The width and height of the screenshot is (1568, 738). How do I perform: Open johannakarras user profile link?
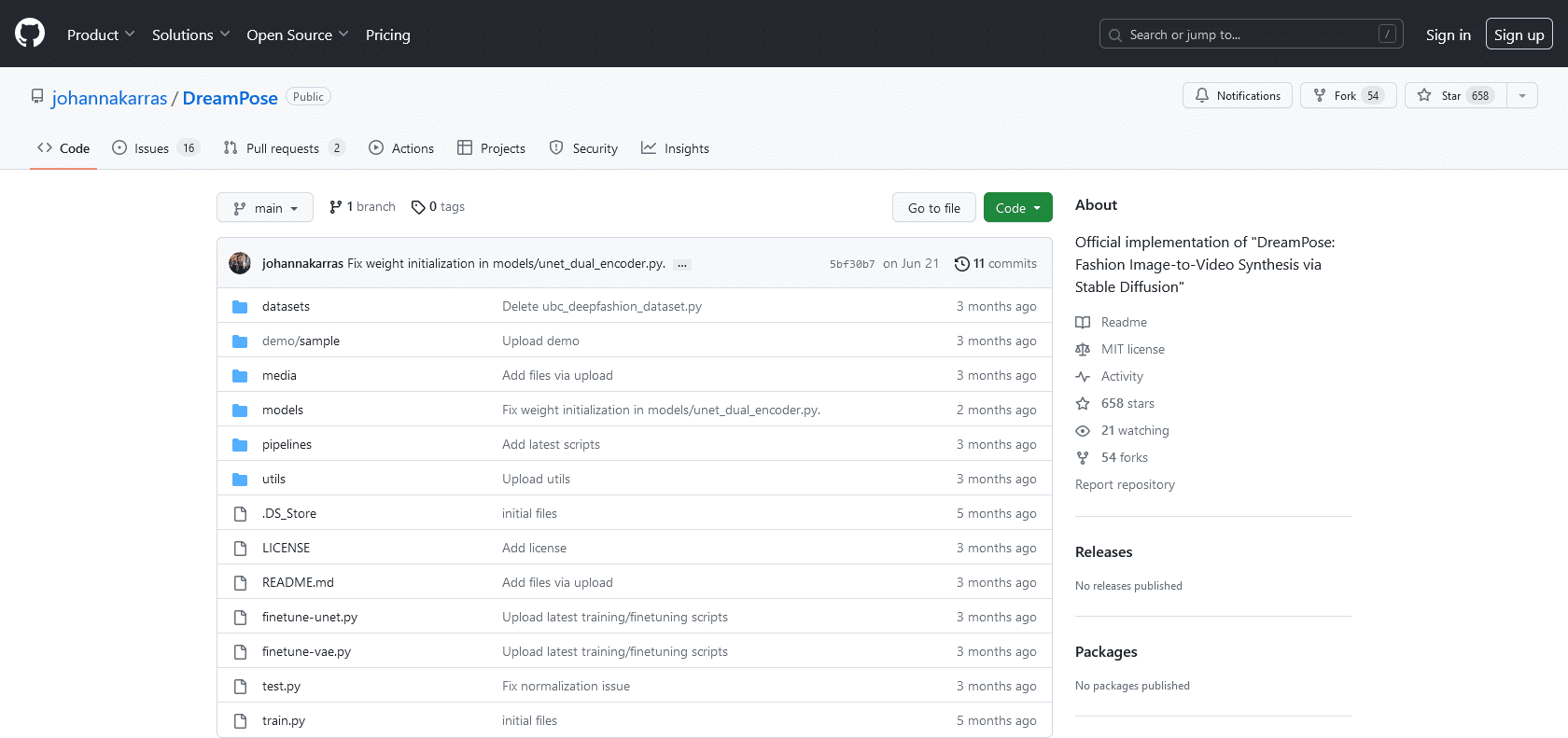[x=110, y=98]
